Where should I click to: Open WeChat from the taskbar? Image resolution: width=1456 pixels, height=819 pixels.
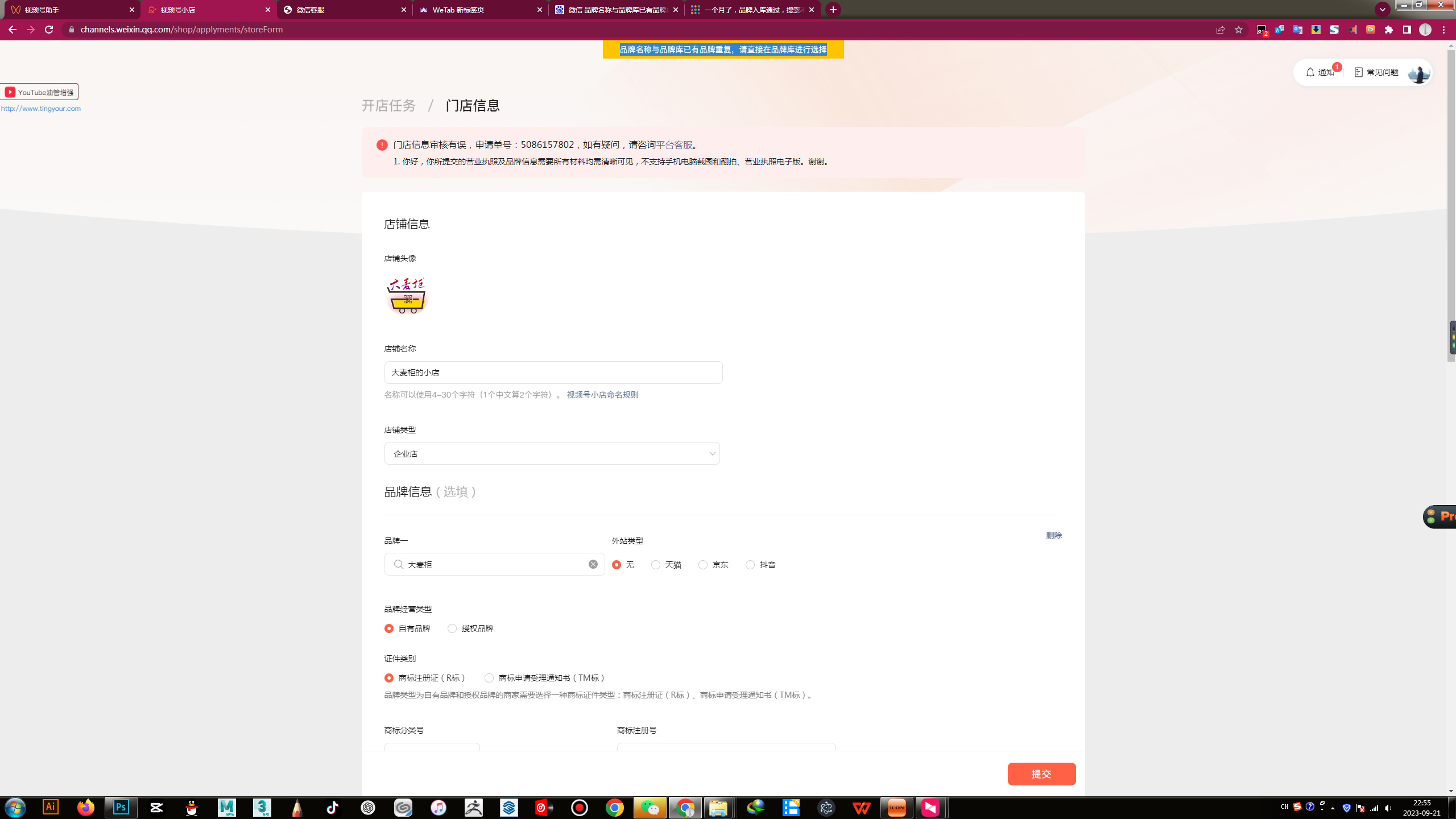click(x=650, y=807)
